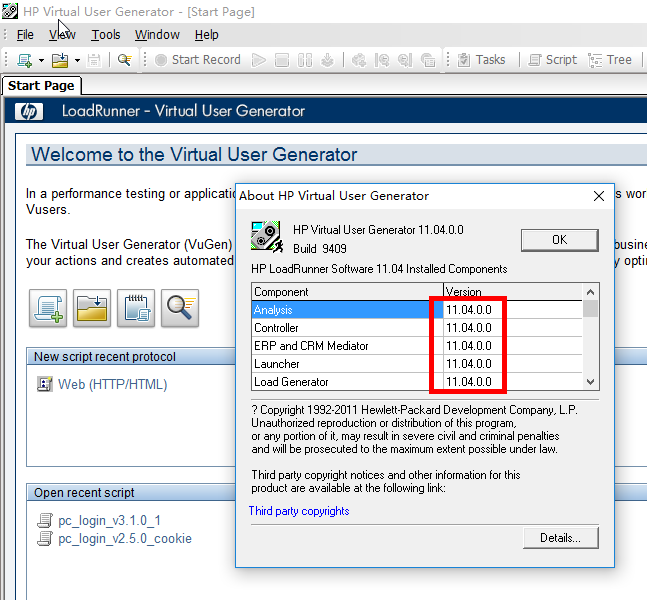
Task: Click the Run (play) toolbar icon
Action: [259, 60]
